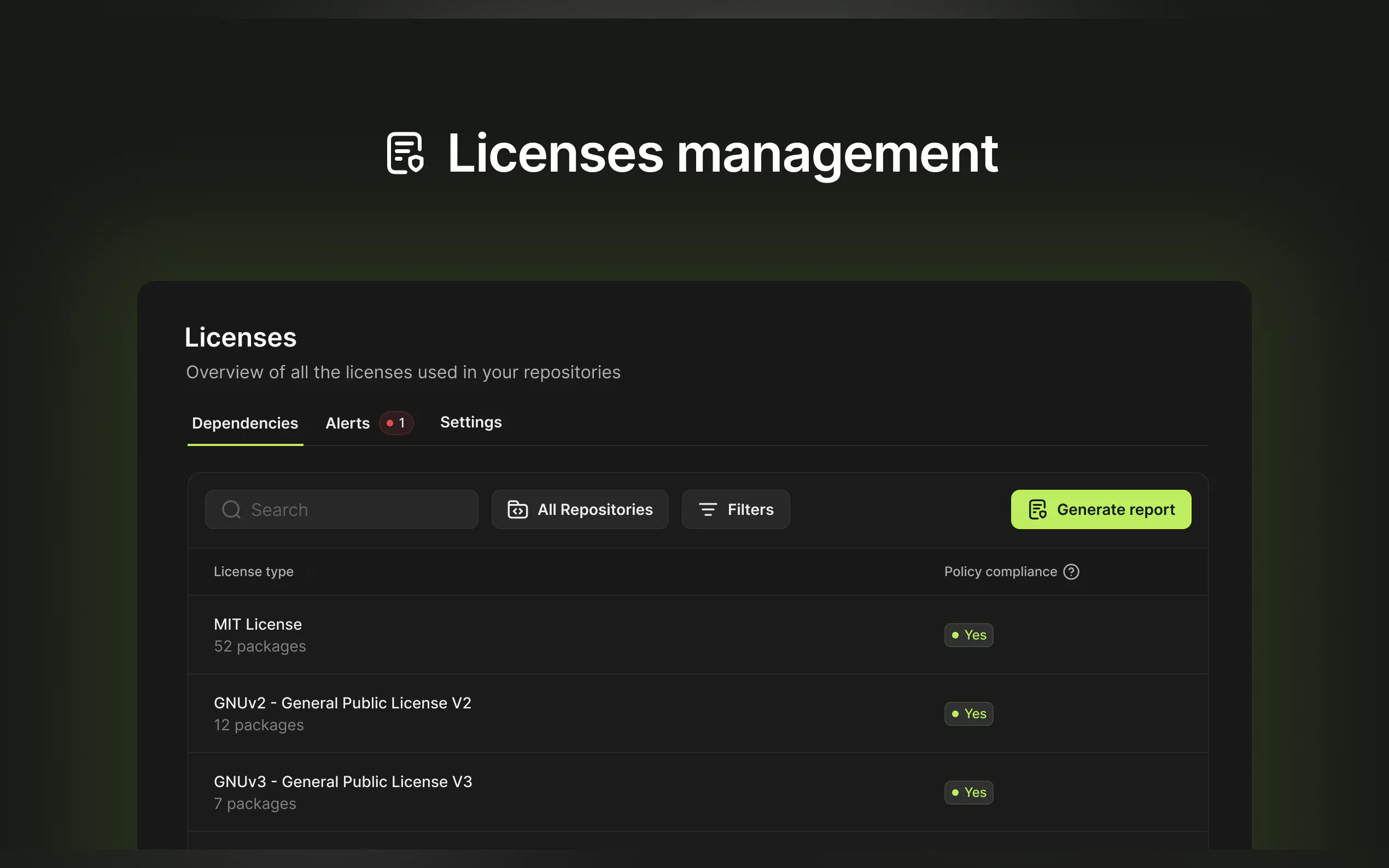The image size is (1389, 868).
Task: Click the license document icon beside the heading
Action: coord(405,153)
